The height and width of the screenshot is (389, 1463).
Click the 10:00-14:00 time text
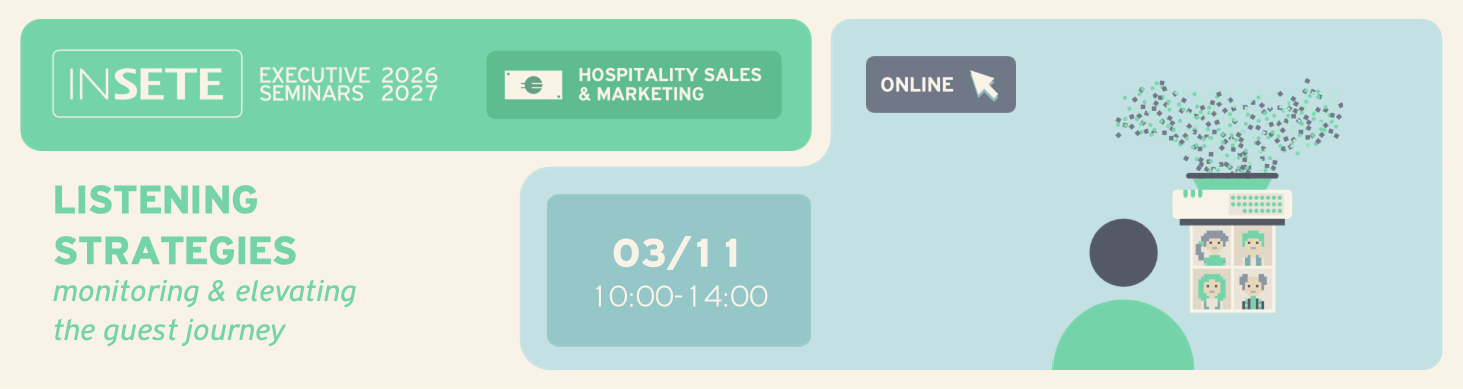(x=679, y=297)
